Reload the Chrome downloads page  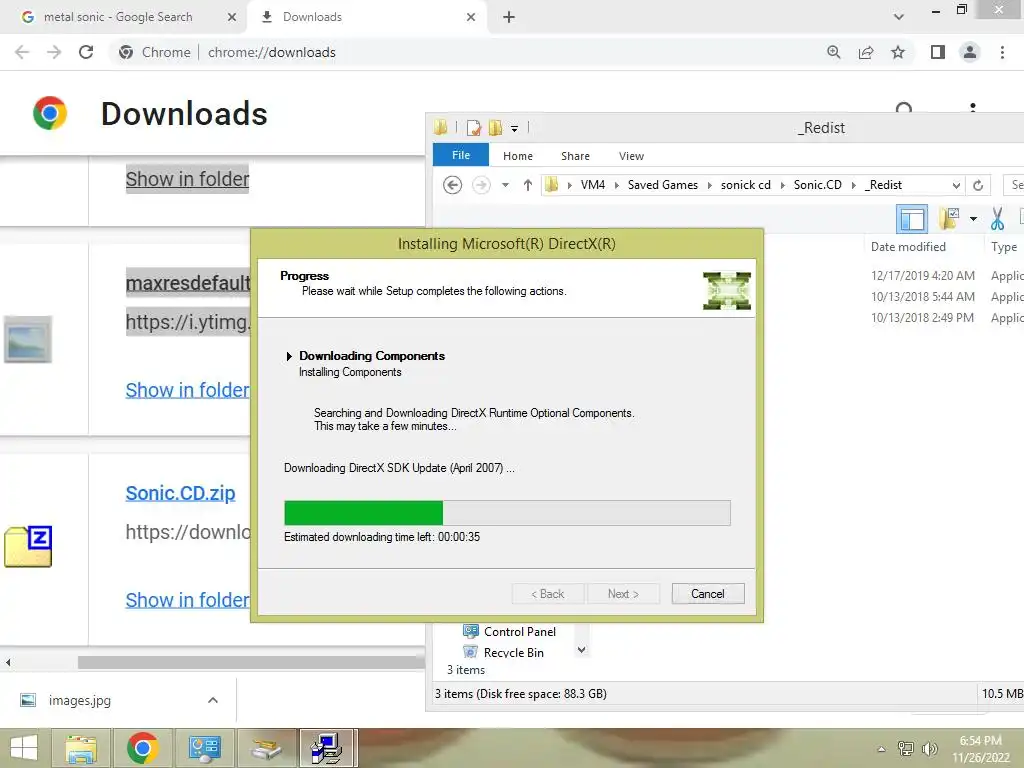[x=86, y=52]
